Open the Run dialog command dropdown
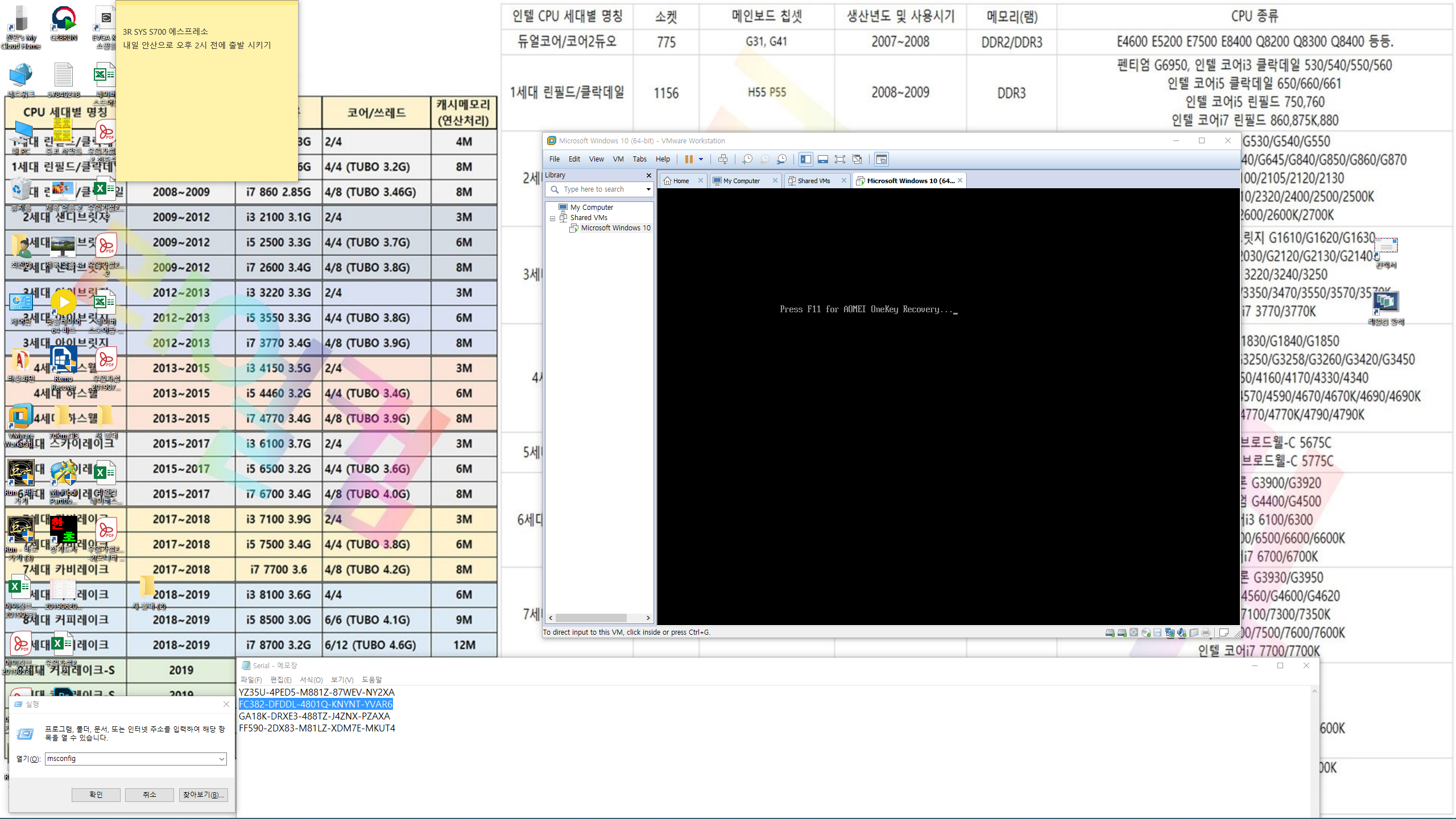The width and height of the screenshot is (1456, 819). click(222, 759)
